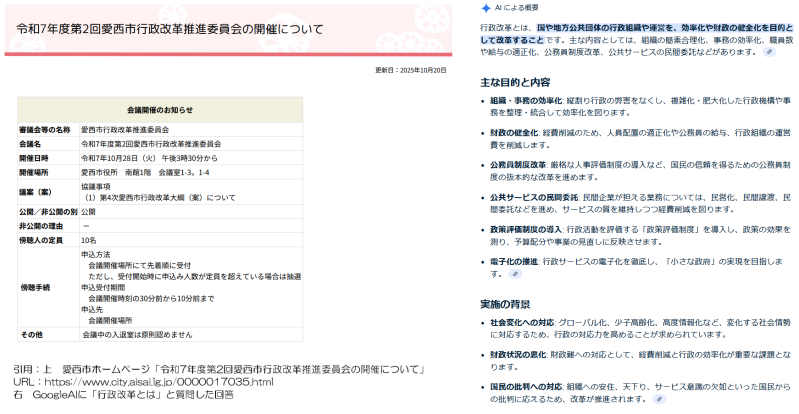Image resolution: width=799 pixels, height=414 pixels.
Task: Click the table header 会議開催のお知らせ
Action: point(160,110)
